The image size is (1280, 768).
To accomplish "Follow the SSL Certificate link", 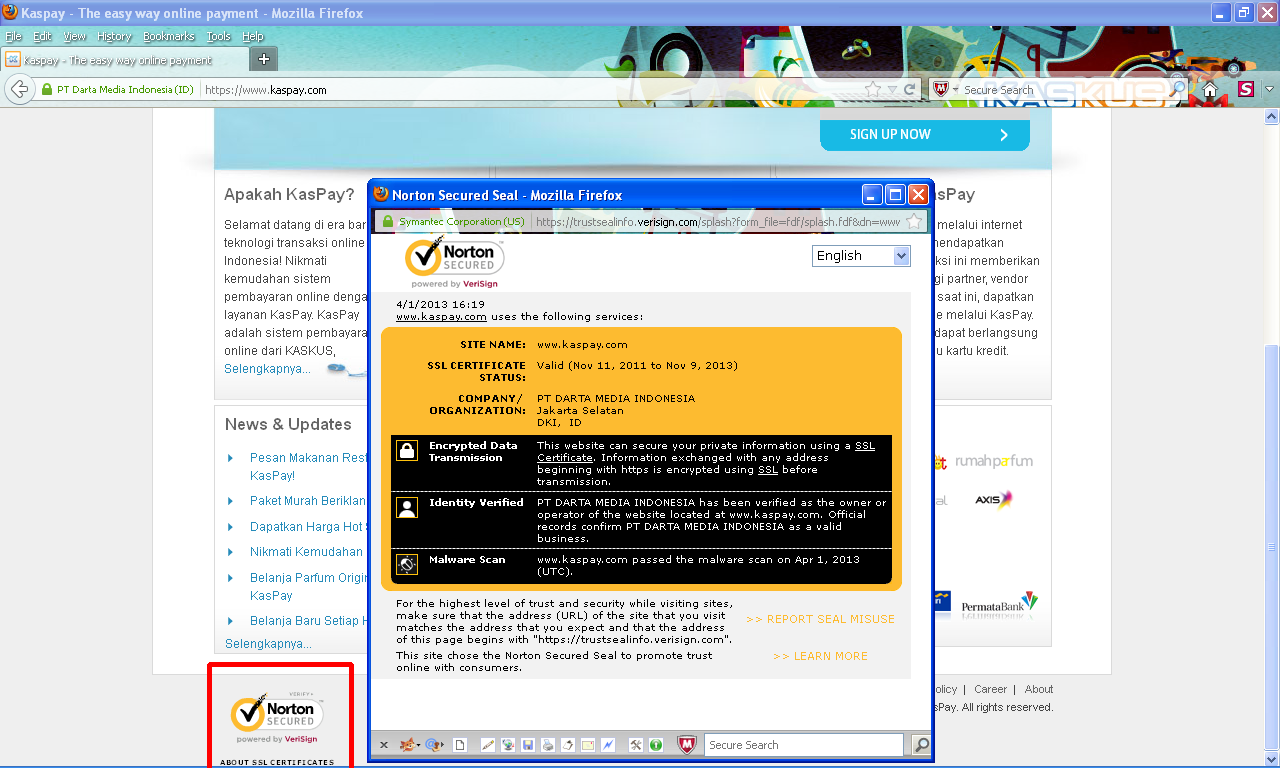I will (706, 452).
